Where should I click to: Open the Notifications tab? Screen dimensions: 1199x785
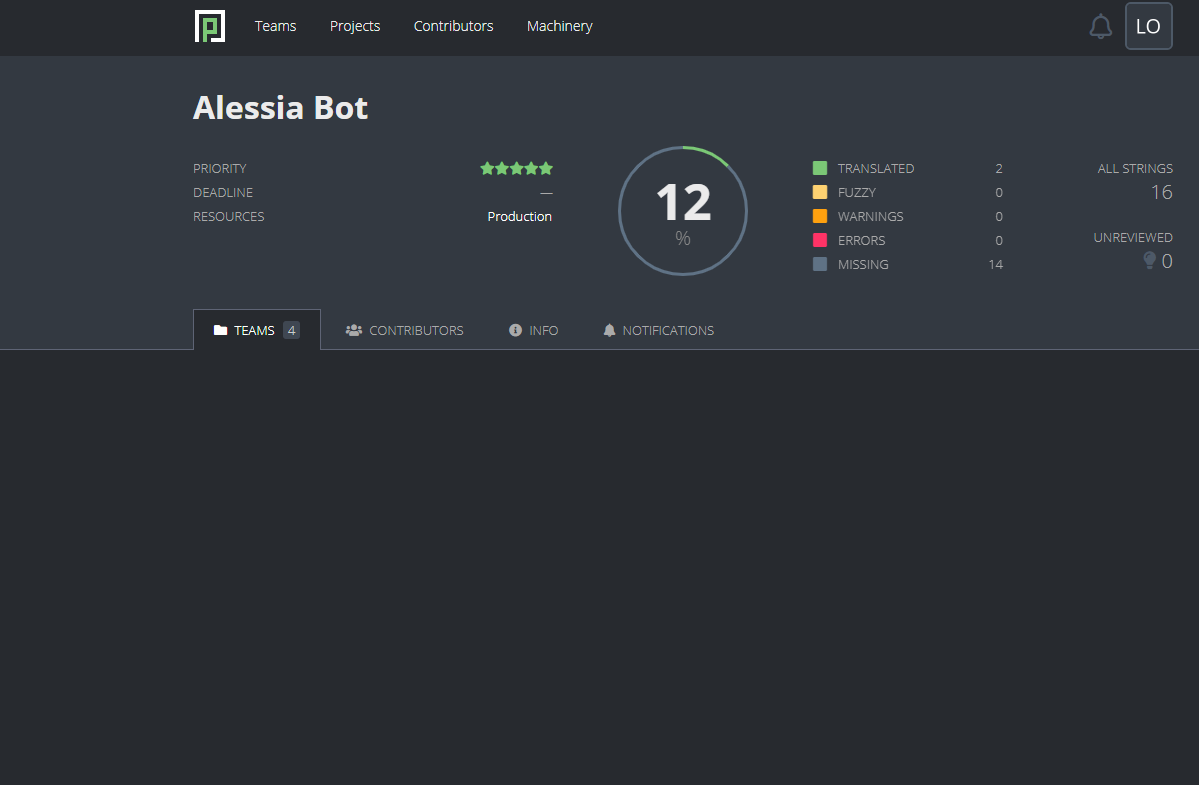tap(659, 330)
